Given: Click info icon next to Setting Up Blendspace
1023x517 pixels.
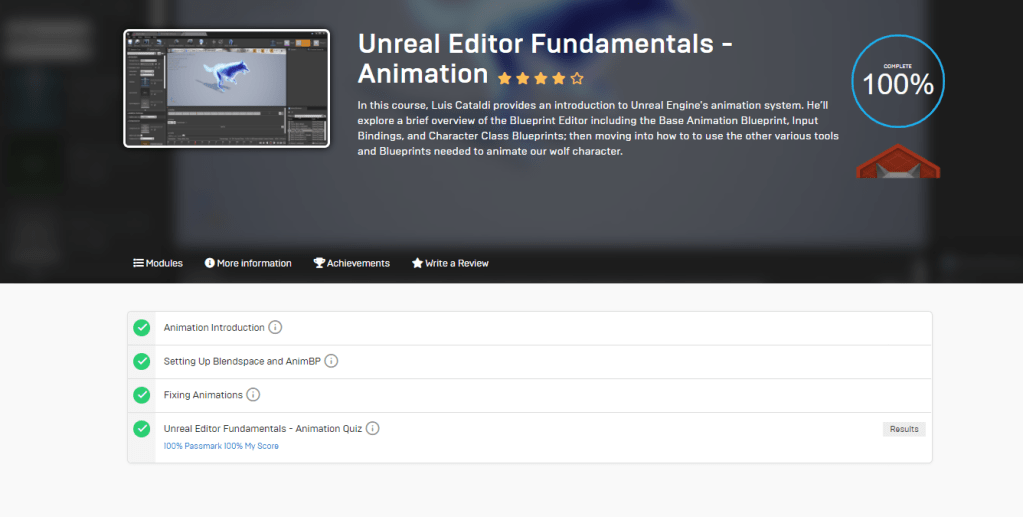Looking at the screenshot, I should pos(331,361).
